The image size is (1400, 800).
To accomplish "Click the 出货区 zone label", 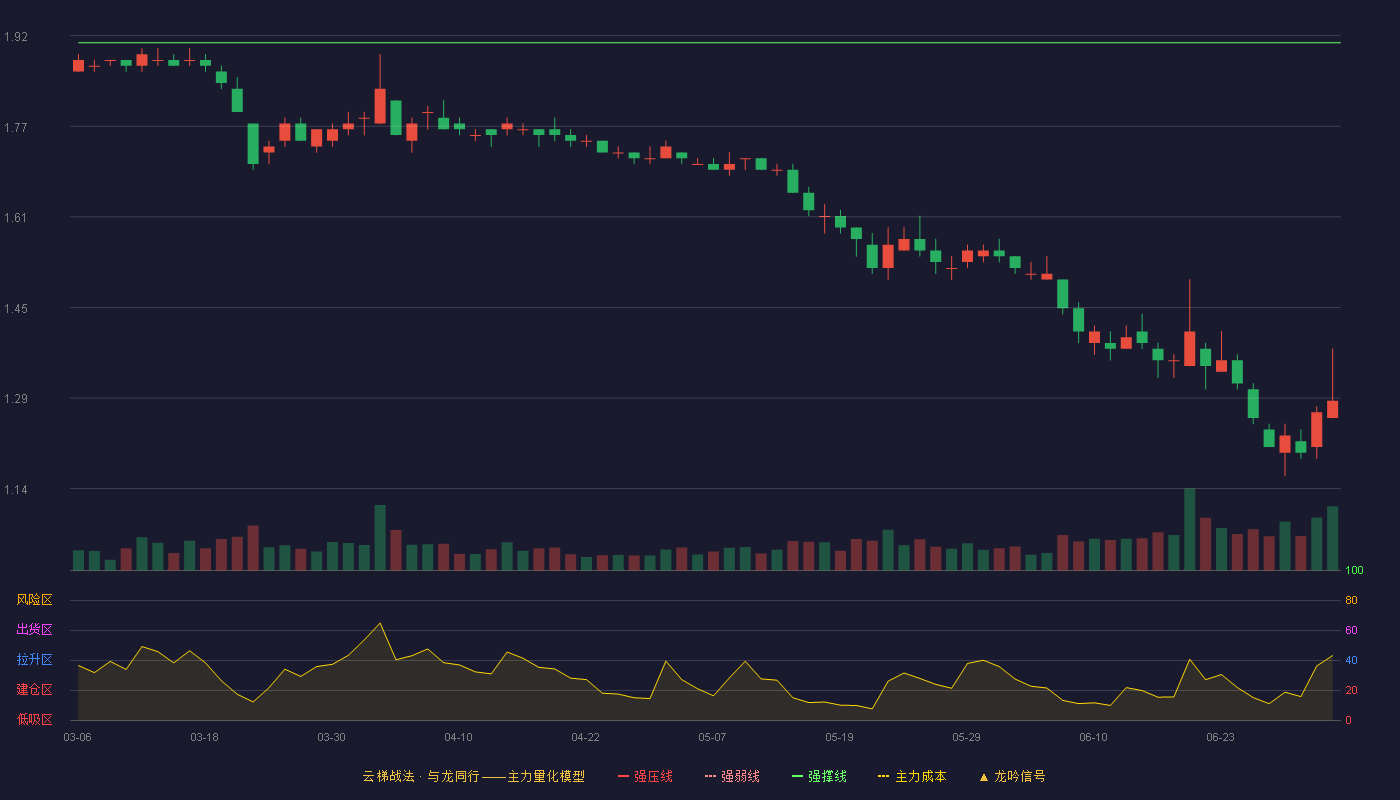I will pos(34,630).
